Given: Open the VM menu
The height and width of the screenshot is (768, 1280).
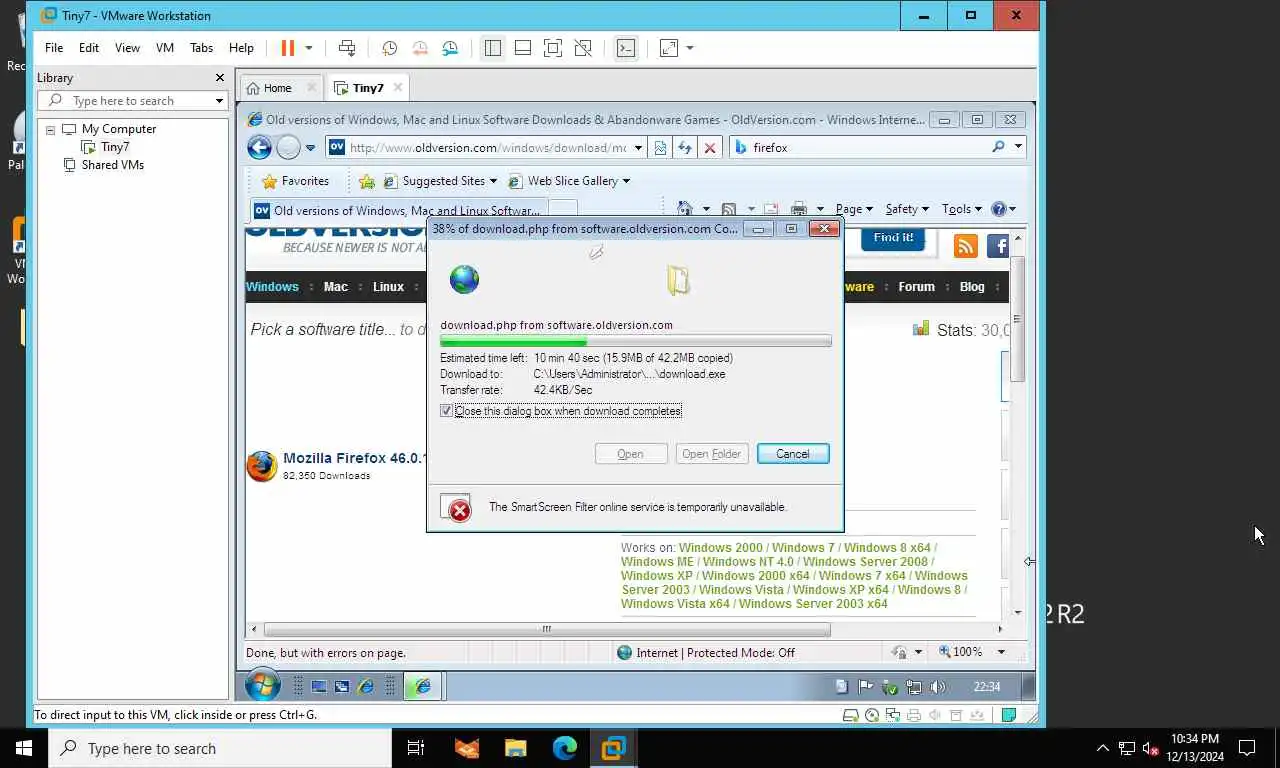Looking at the screenshot, I should pyautogui.click(x=165, y=48).
